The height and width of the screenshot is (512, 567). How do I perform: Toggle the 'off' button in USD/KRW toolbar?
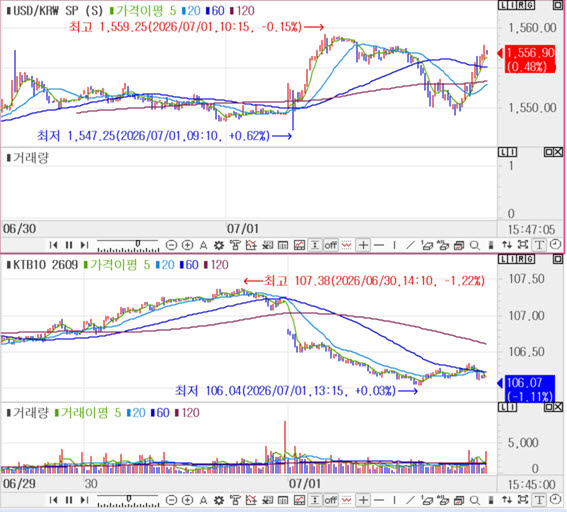(331, 246)
